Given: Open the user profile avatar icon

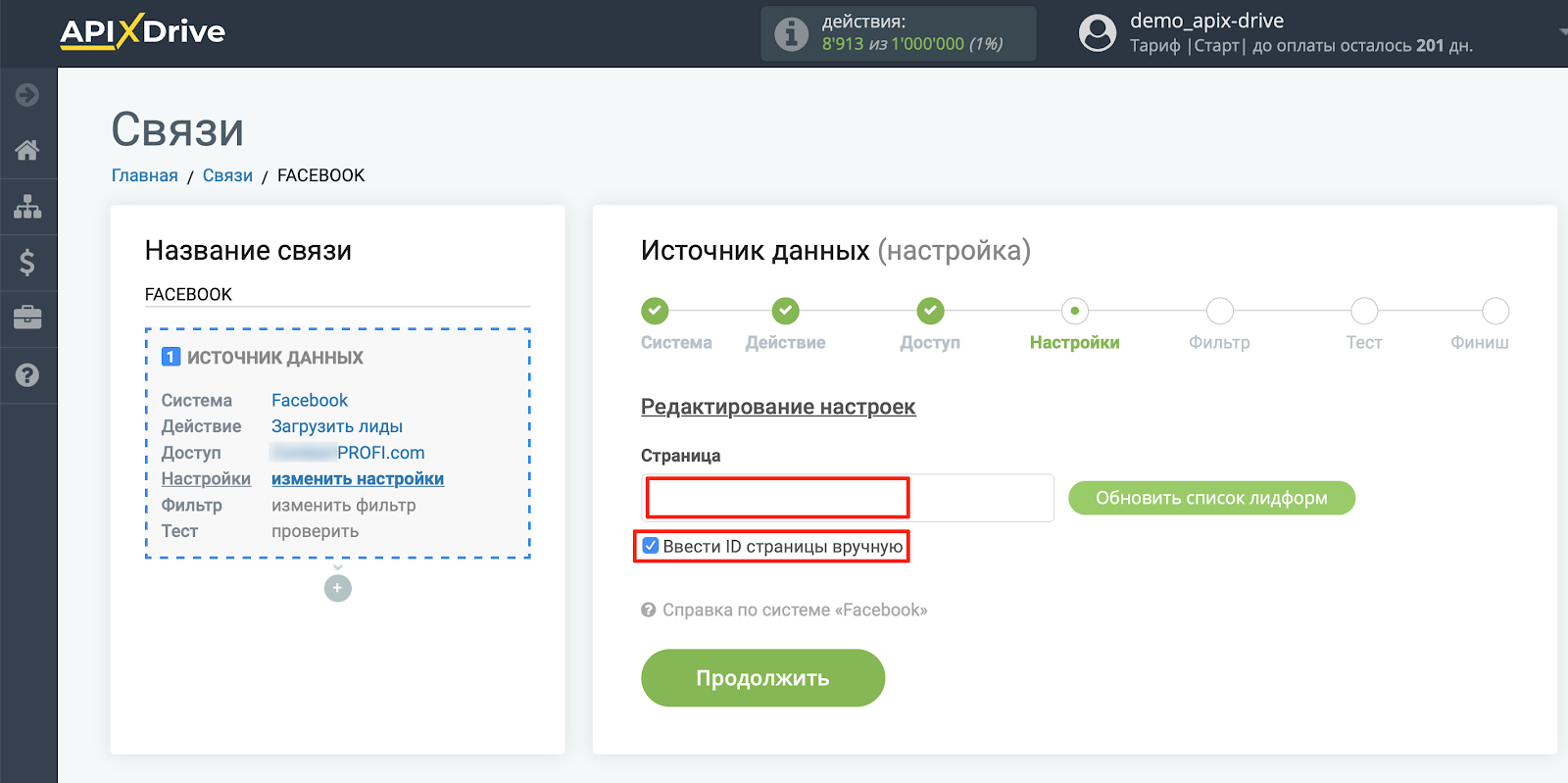Looking at the screenshot, I should (1098, 33).
